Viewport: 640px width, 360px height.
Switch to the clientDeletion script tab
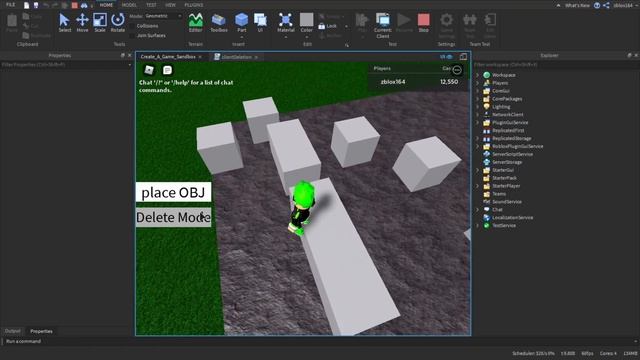coord(236,57)
